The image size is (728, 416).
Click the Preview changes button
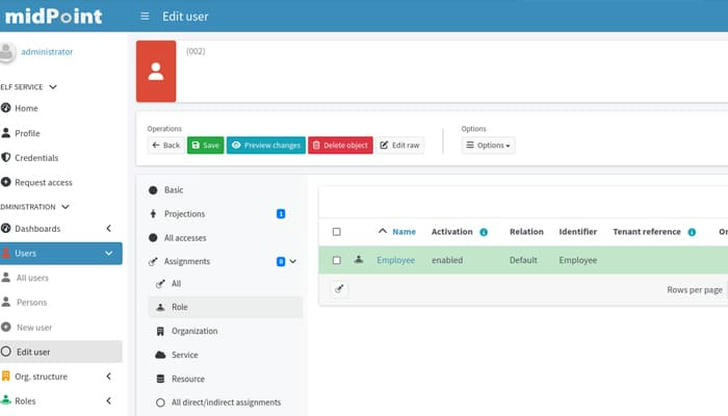pos(266,145)
